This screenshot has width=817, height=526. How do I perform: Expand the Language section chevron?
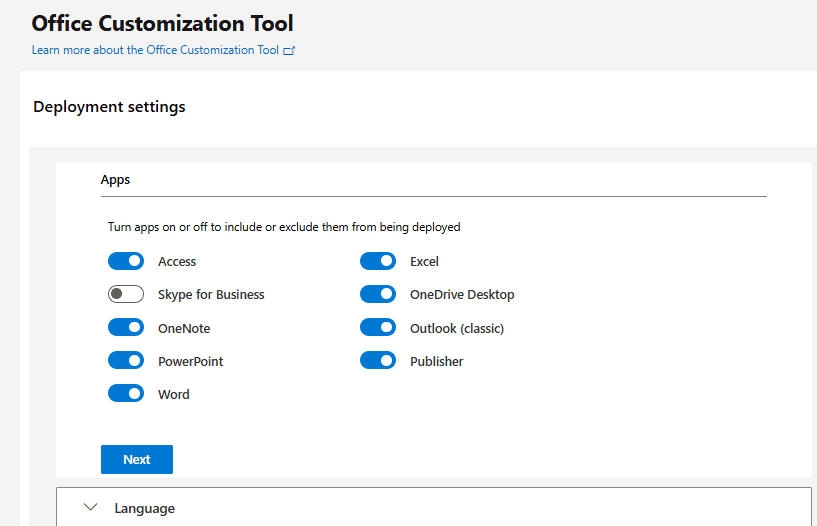point(91,508)
